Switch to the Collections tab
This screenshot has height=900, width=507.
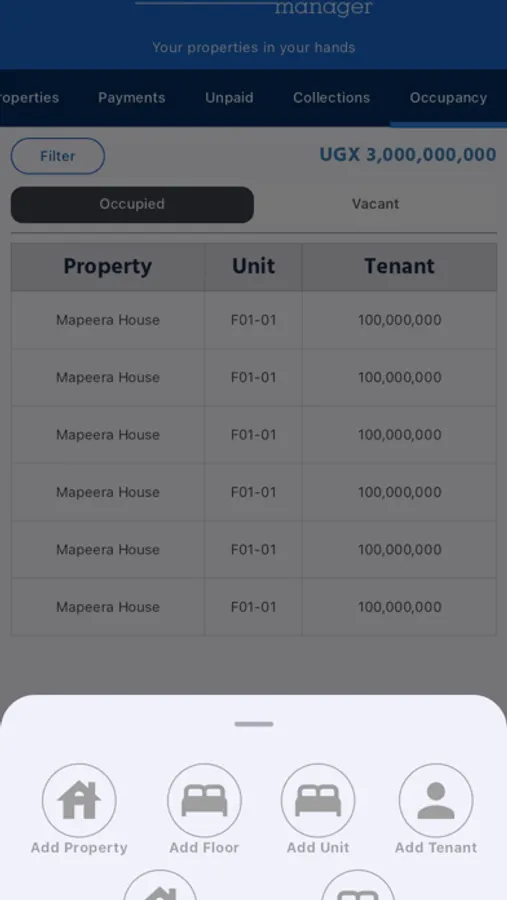(x=331, y=98)
